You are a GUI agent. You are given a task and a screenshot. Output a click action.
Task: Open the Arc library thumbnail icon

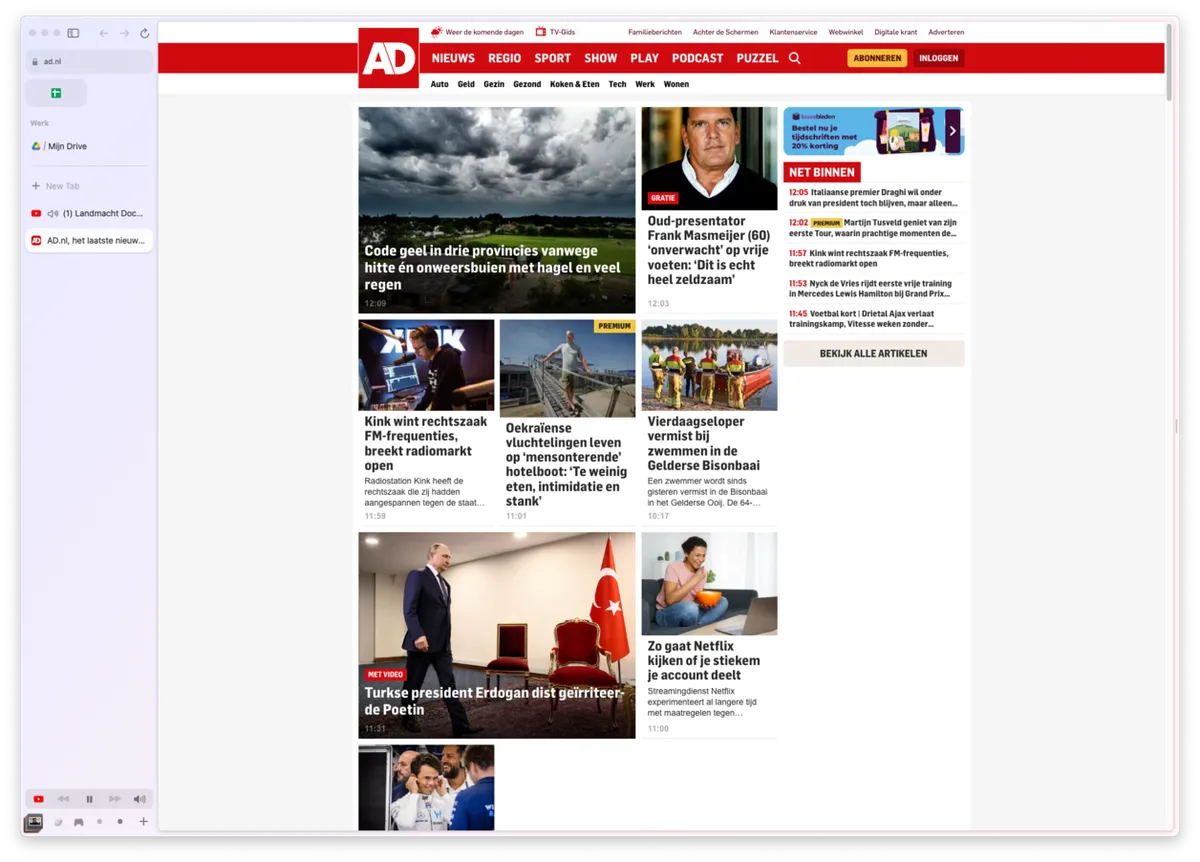point(34,822)
